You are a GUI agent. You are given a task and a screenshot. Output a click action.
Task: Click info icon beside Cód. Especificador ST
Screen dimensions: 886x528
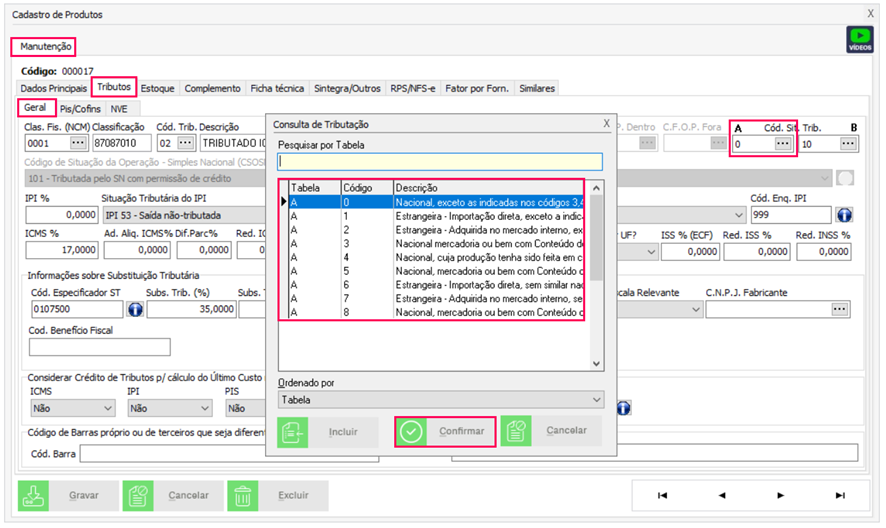coord(136,309)
